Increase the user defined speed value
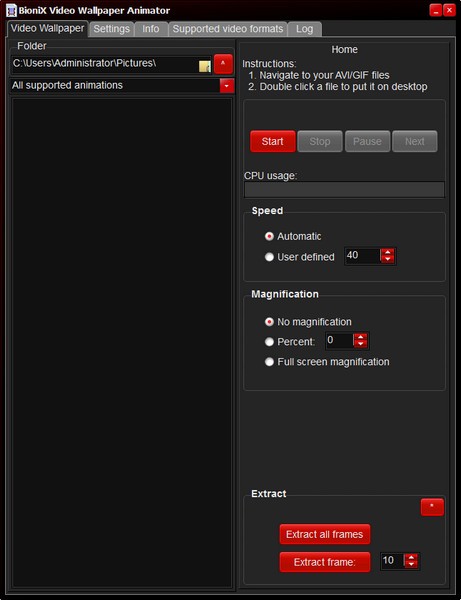The image size is (461, 600). [388, 252]
